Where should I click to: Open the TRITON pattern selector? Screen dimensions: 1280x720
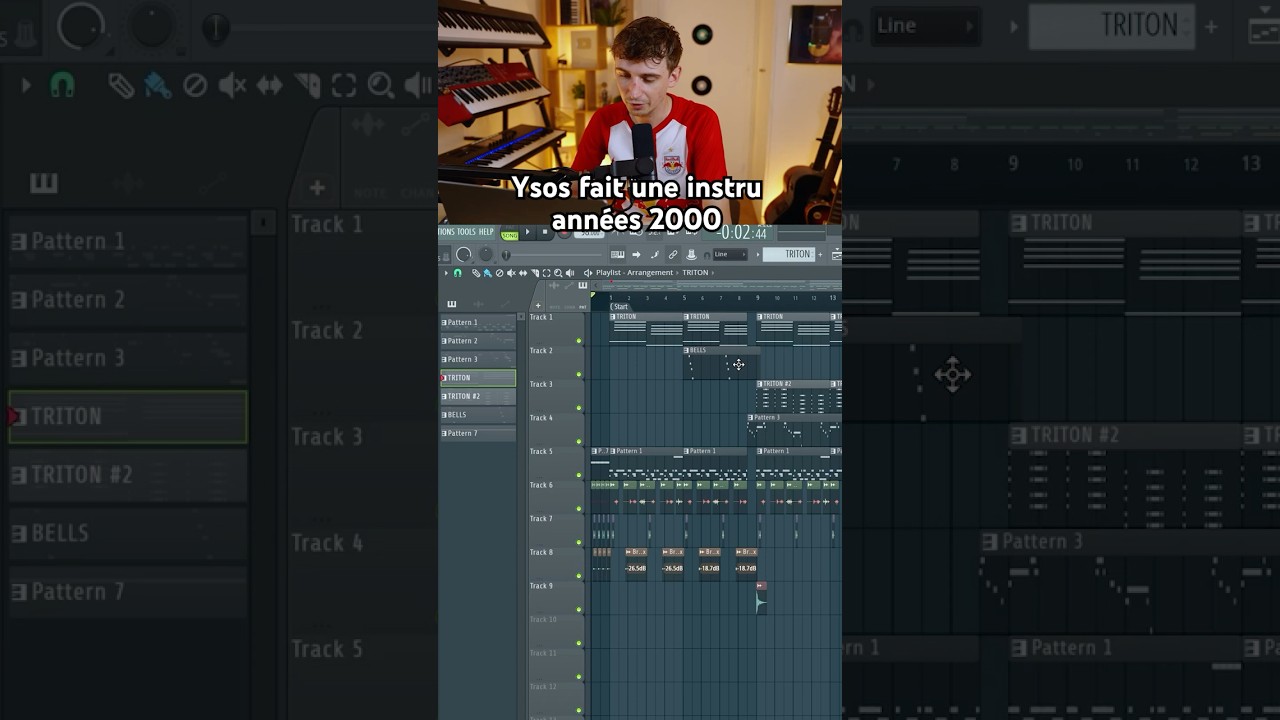[x=789, y=255]
